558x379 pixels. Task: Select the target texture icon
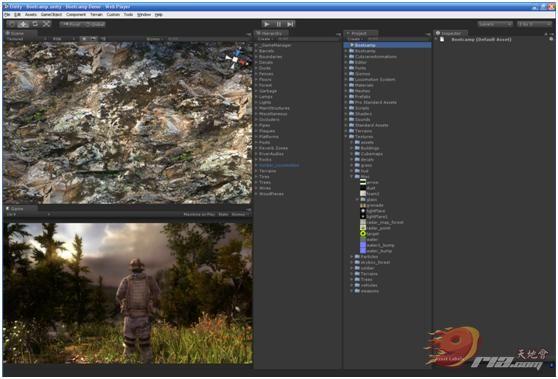point(363,234)
